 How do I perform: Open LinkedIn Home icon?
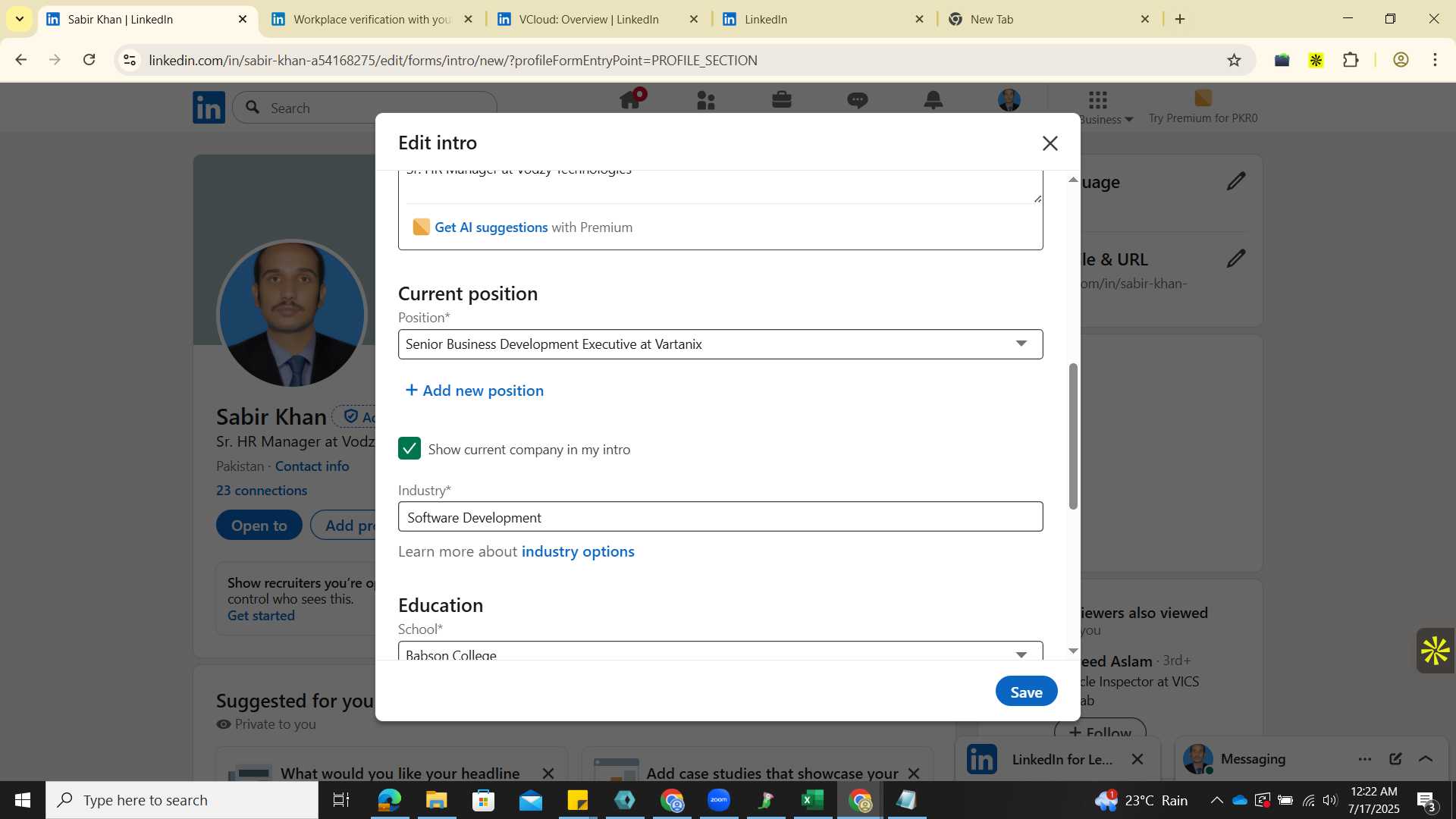(631, 99)
